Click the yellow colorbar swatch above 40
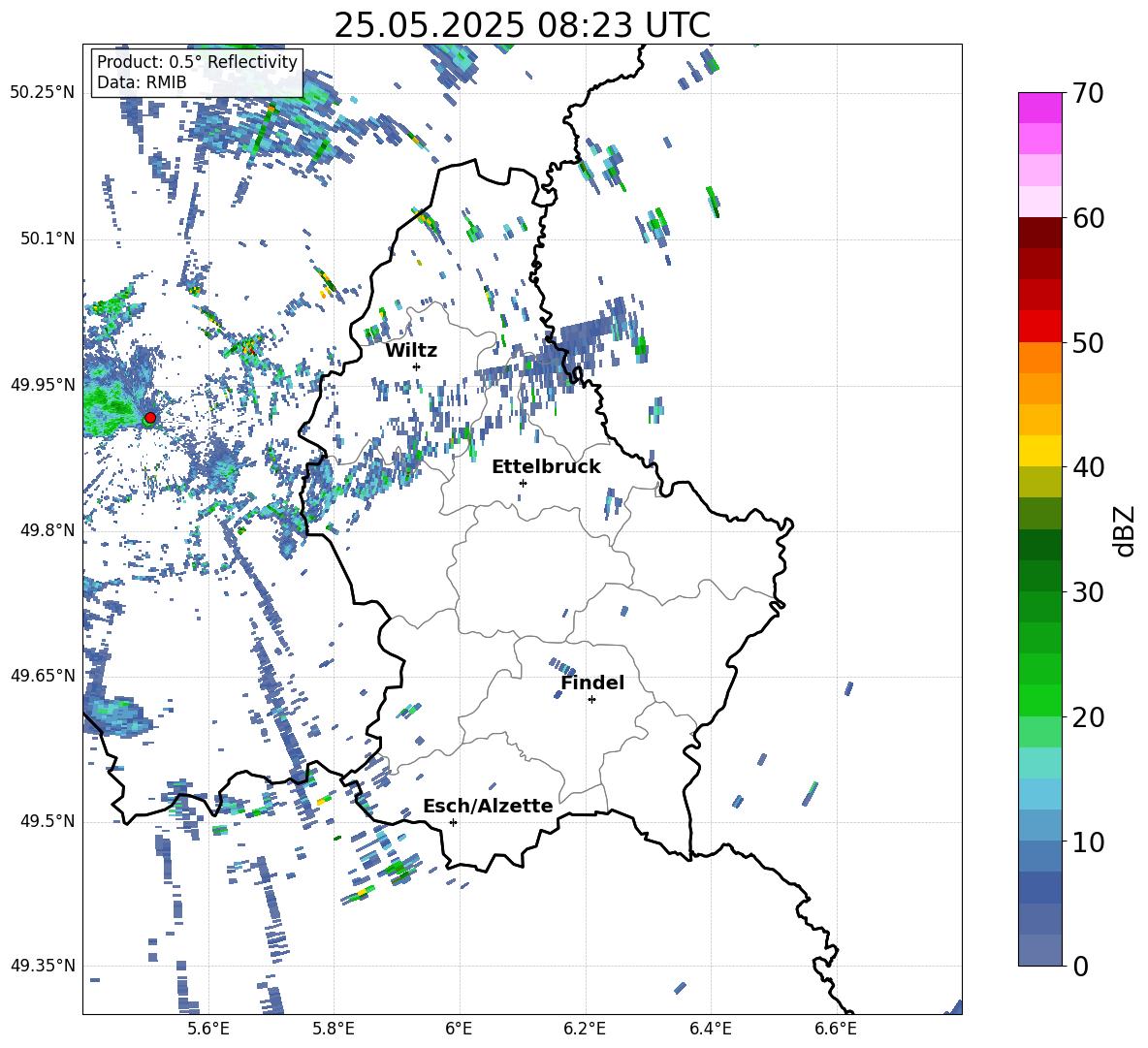 tap(1039, 451)
